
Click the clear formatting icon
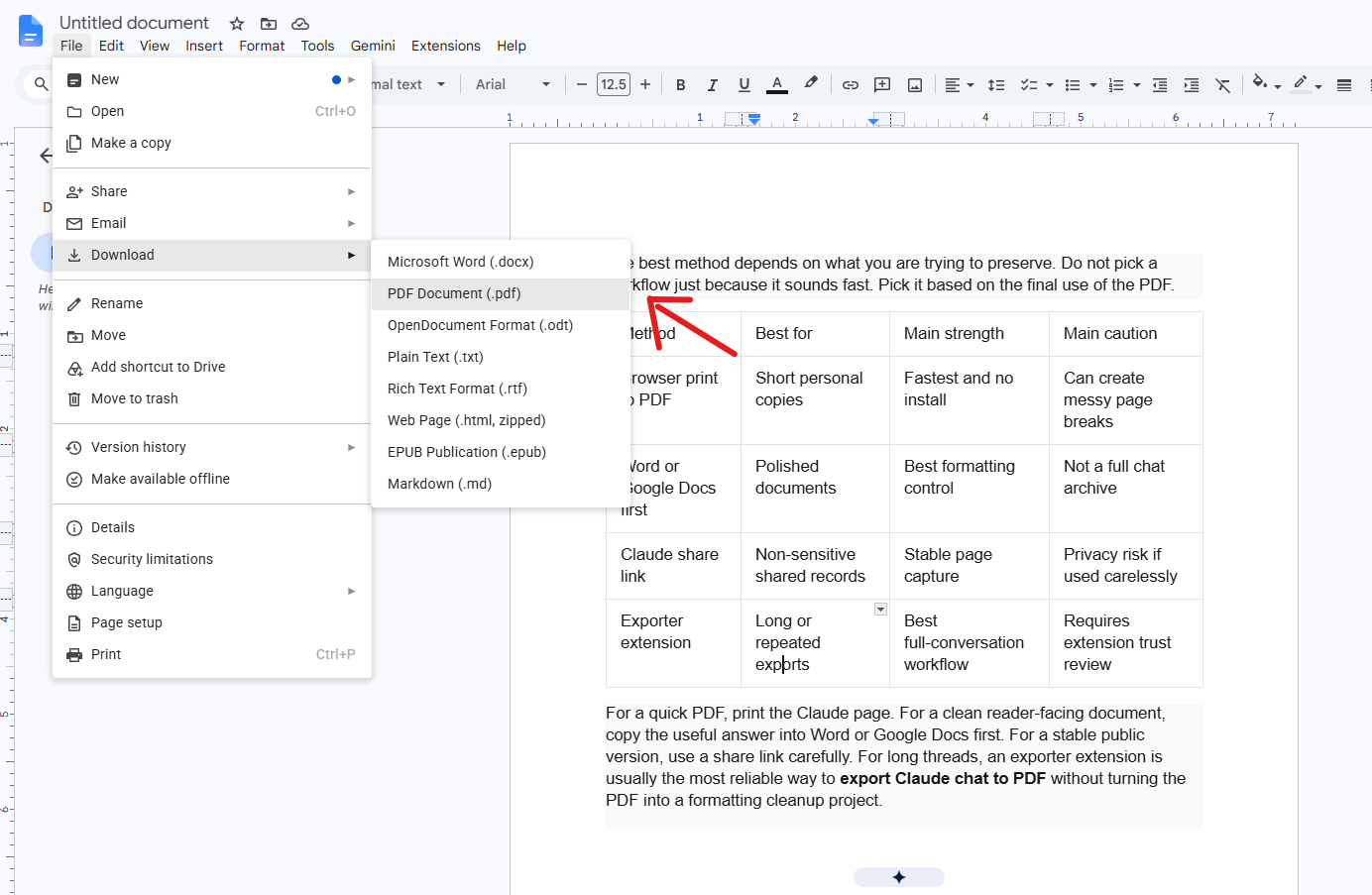pos(1222,84)
